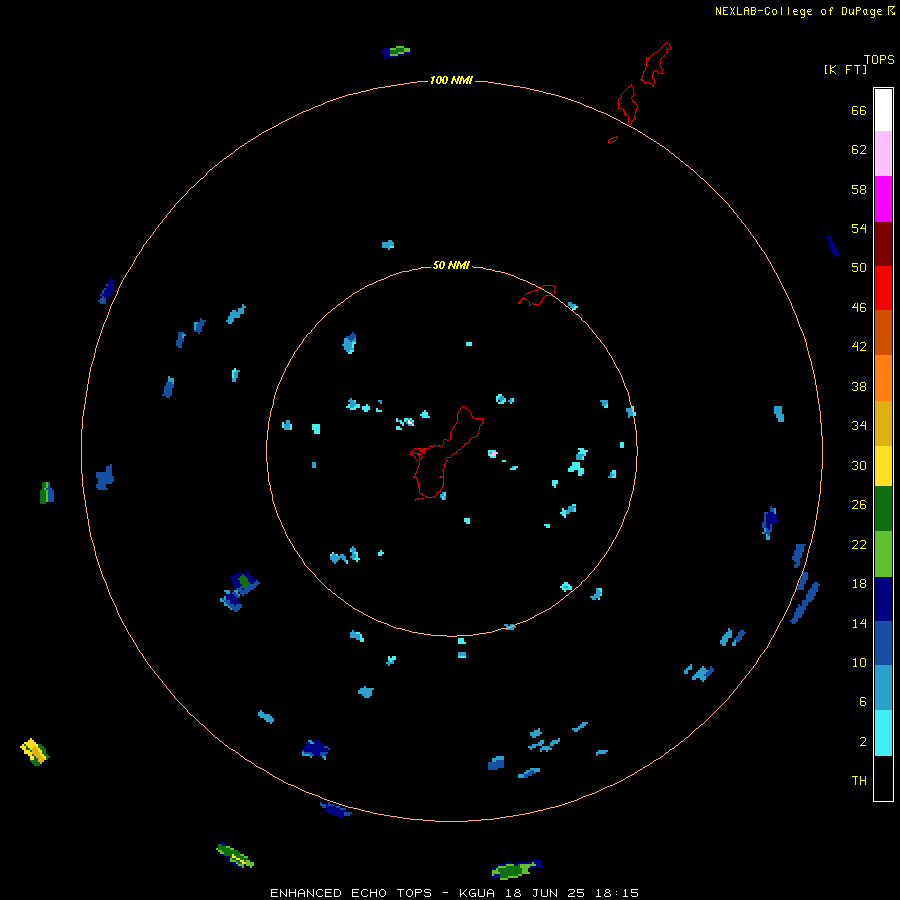This screenshot has width=900, height=900.
Task: Click the NEXLAB-College of DuPage credit text
Action: 798,11
